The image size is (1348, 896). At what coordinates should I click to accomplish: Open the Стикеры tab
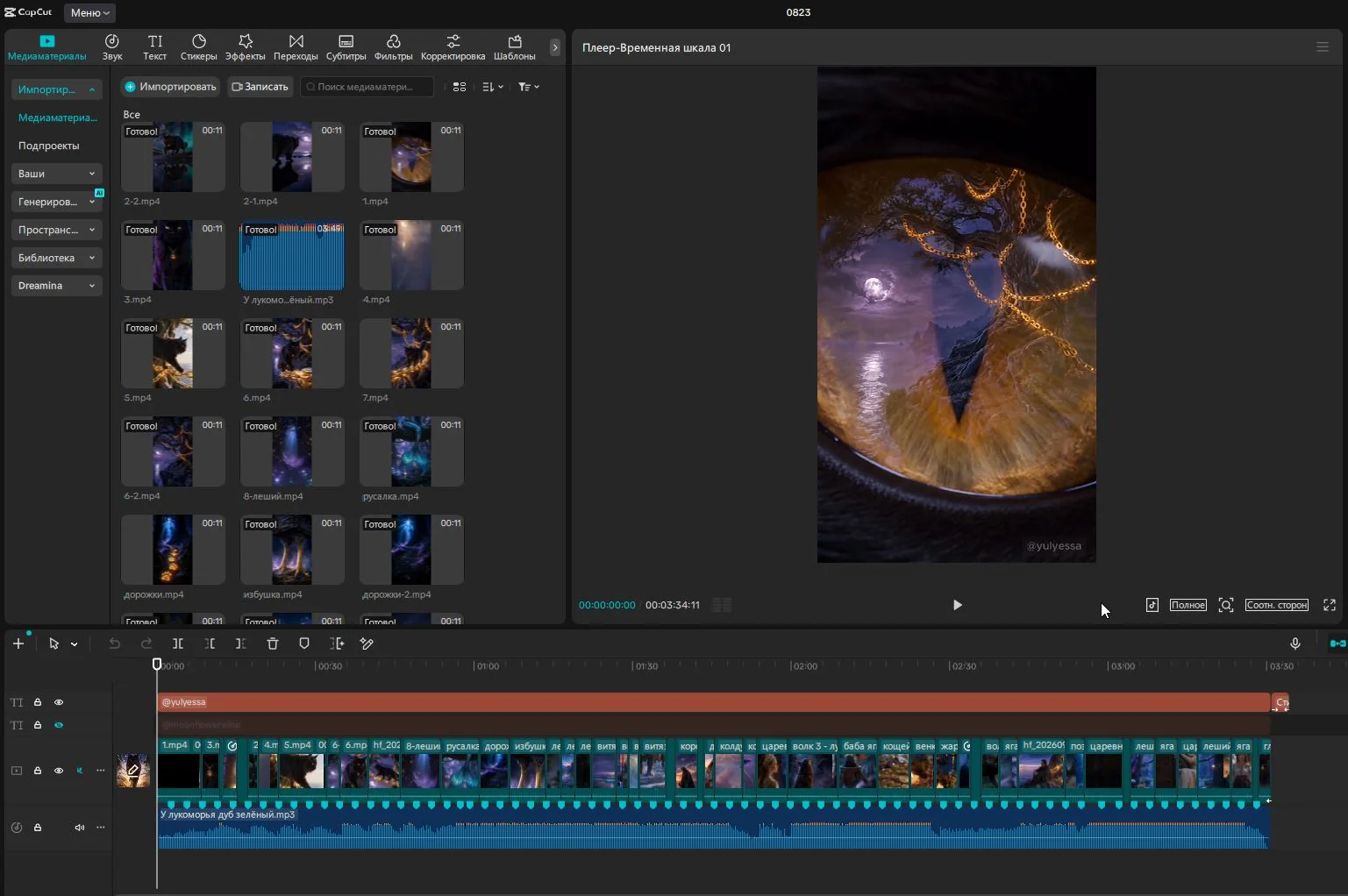(x=199, y=47)
